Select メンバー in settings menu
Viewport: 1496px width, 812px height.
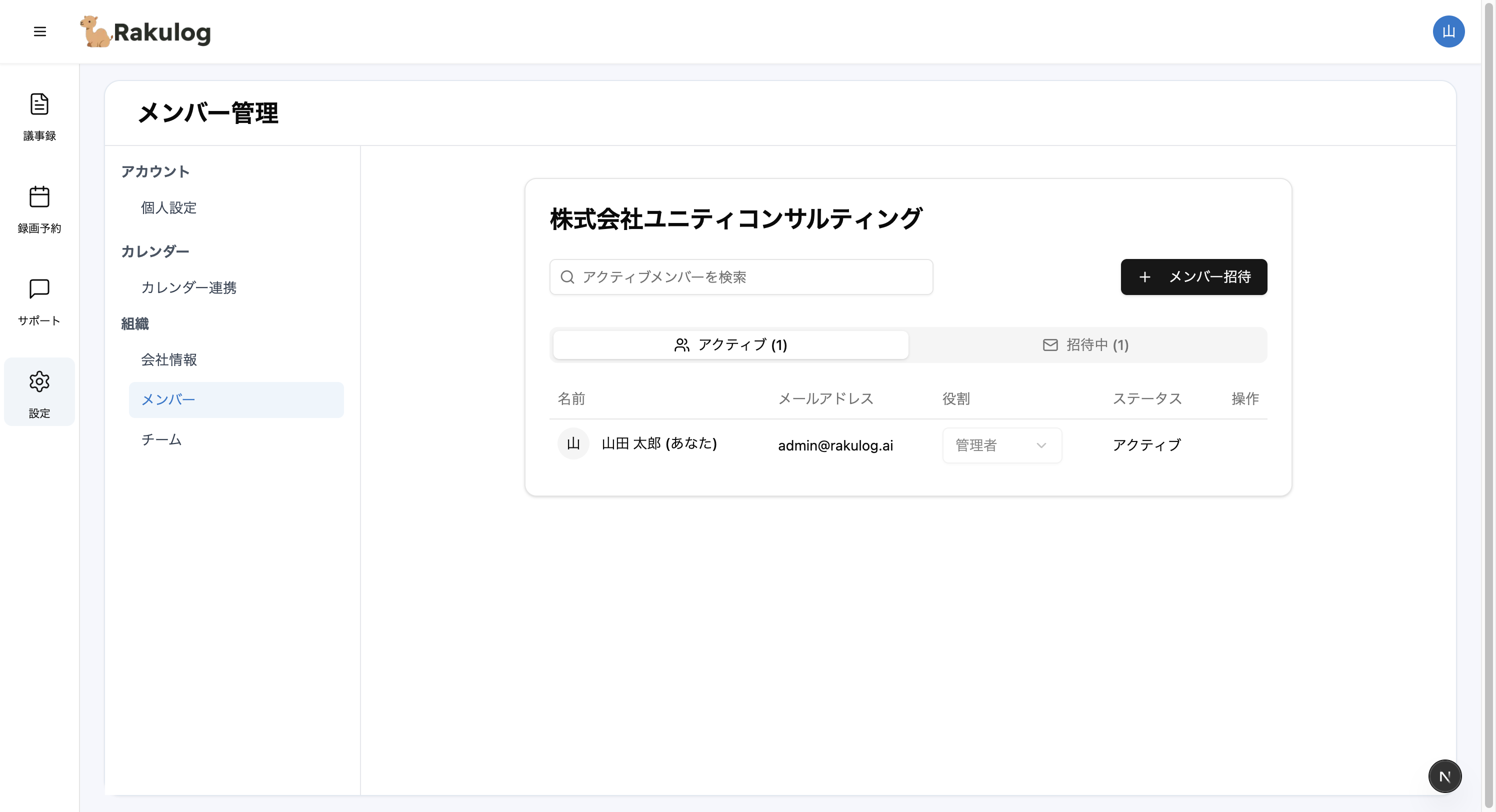coord(236,399)
